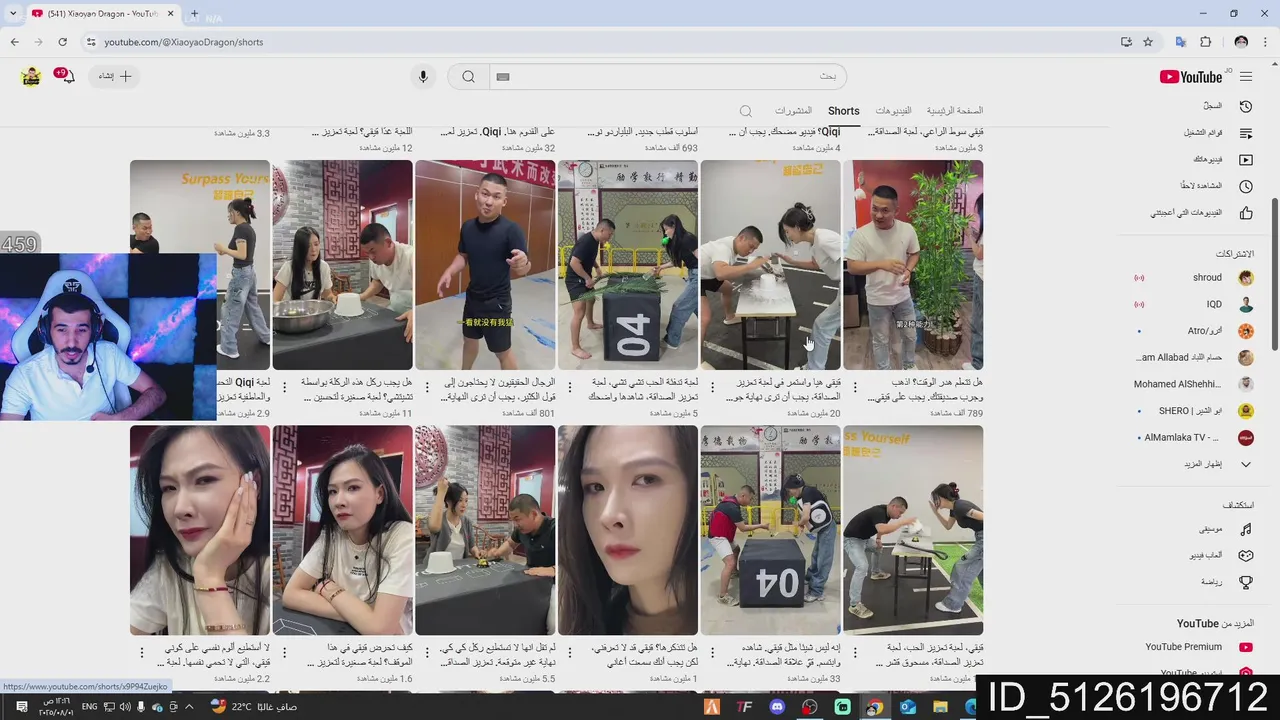Screen dimensions: 1280x720
Task: Click the Google Translate icon in Chrome
Action: (x=1181, y=42)
